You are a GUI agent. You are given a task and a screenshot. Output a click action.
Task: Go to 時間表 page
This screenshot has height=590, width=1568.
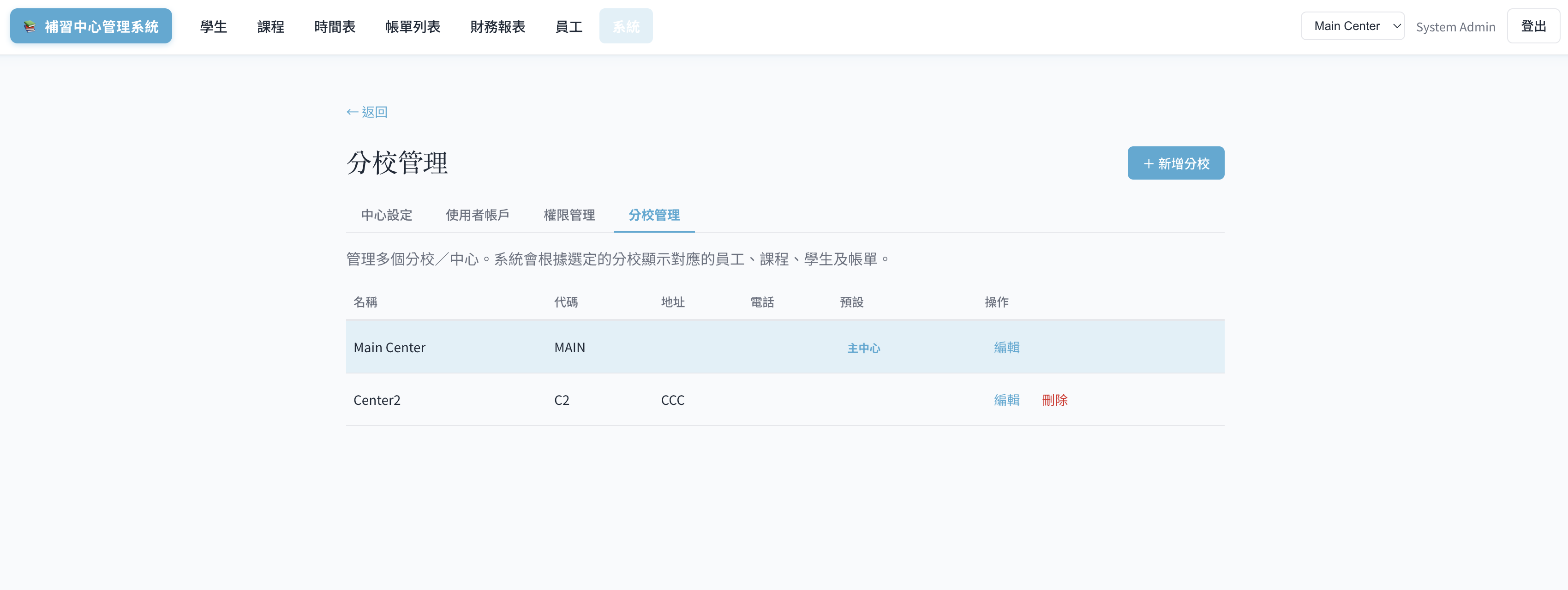coord(335,26)
